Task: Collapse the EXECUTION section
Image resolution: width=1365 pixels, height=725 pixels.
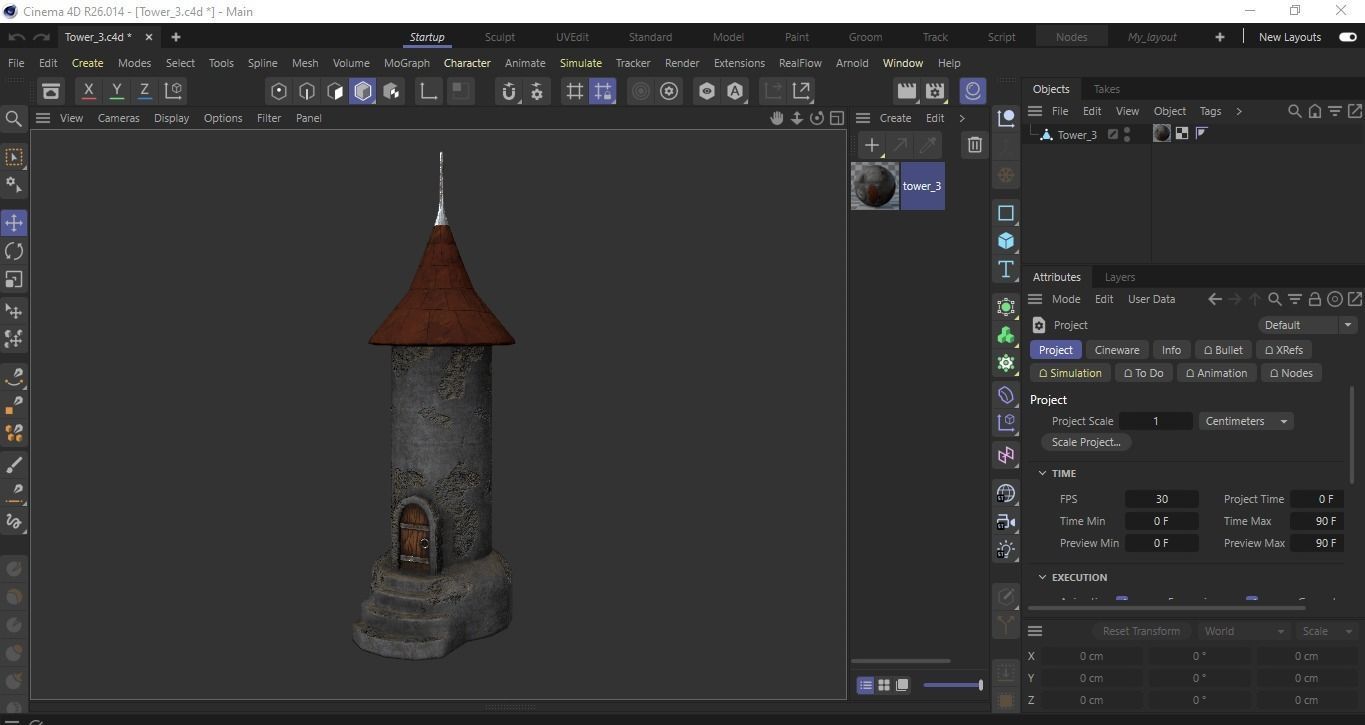Action: (x=1042, y=577)
